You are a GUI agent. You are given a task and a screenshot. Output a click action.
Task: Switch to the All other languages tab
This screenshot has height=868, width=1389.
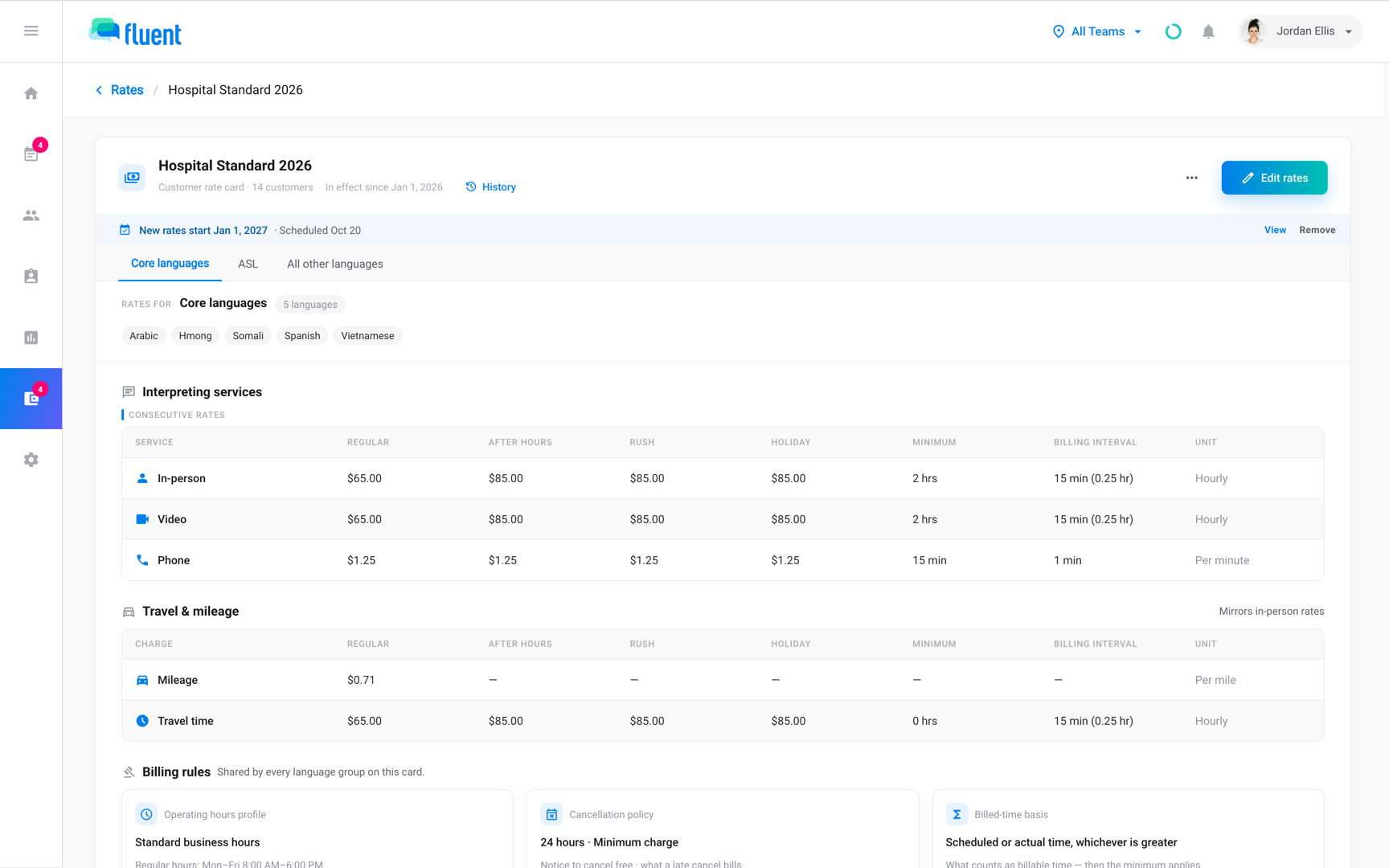[x=335, y=264]
